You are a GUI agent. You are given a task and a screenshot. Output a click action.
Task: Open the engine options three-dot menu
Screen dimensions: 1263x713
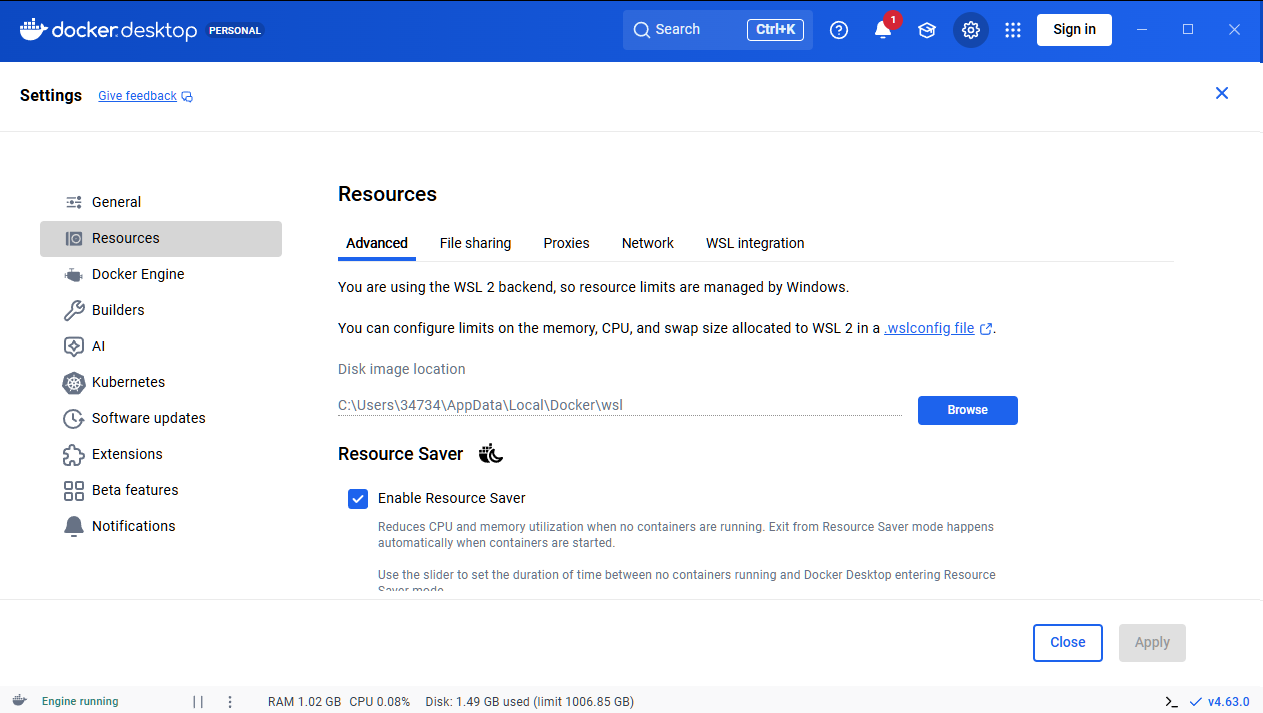pyautogui.click(x=230, y=701)
